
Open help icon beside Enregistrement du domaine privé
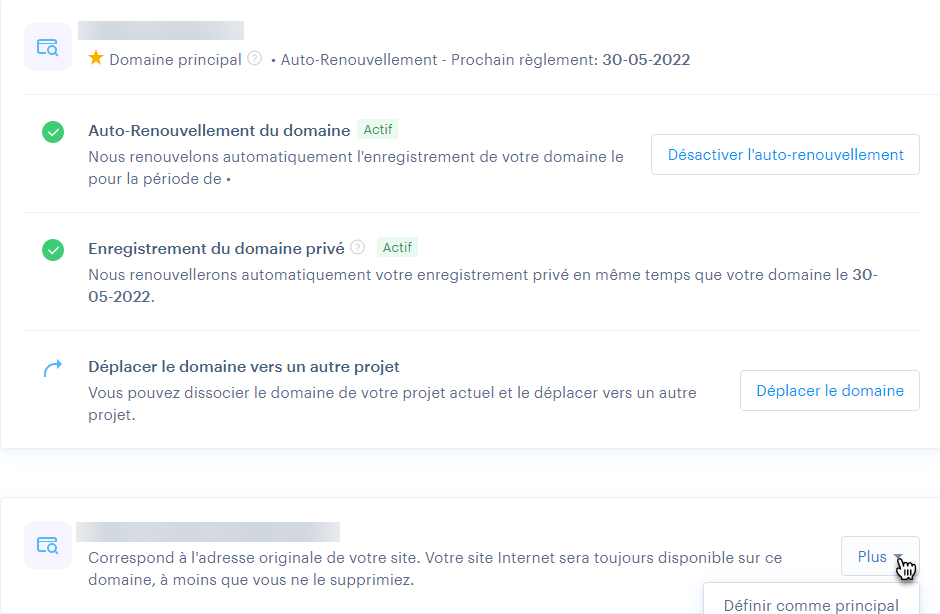[358, 248]
